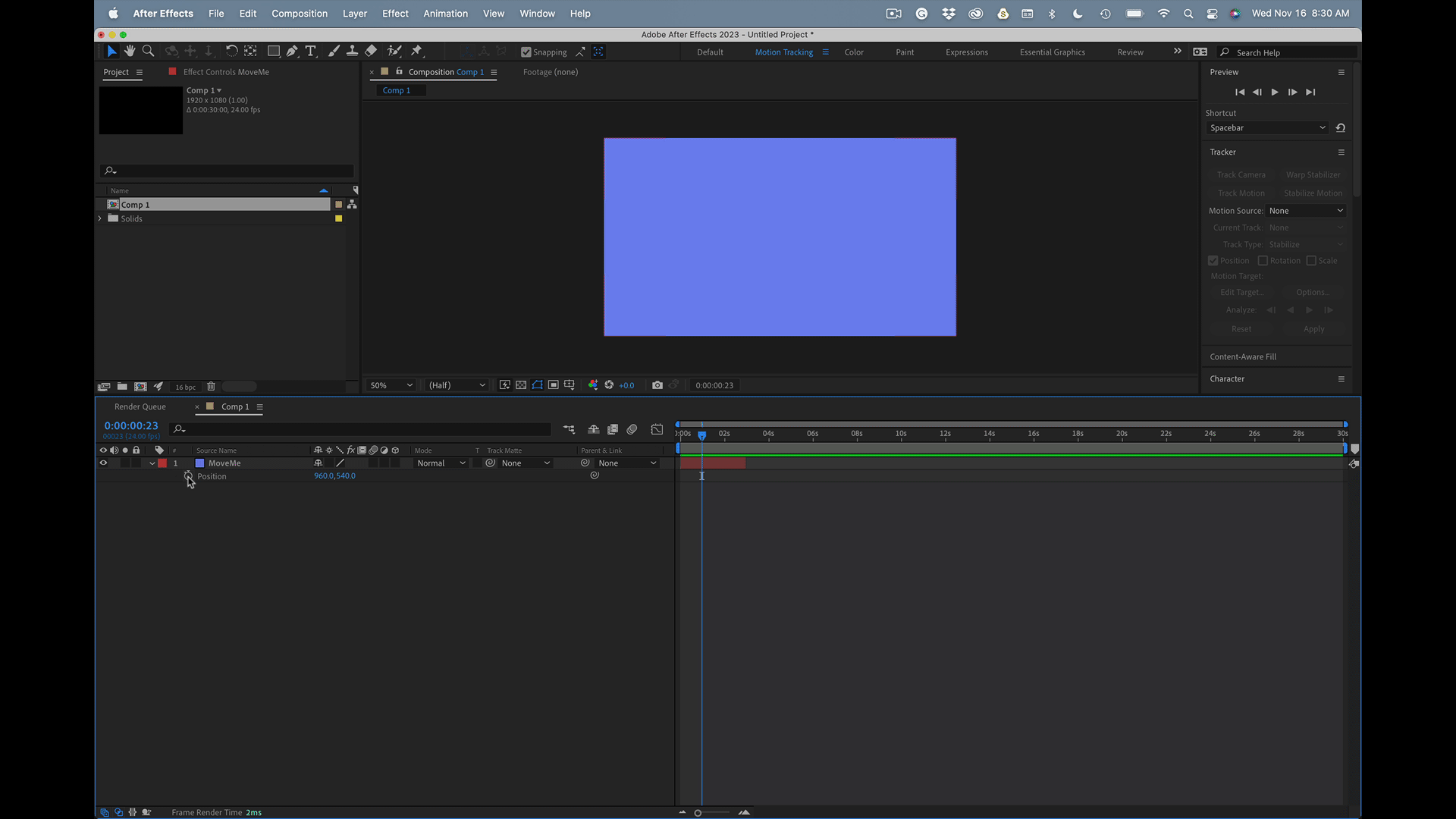
Task: Select the Puppet Pin tool
Action: pyautogui.click(x=416, y=51)
